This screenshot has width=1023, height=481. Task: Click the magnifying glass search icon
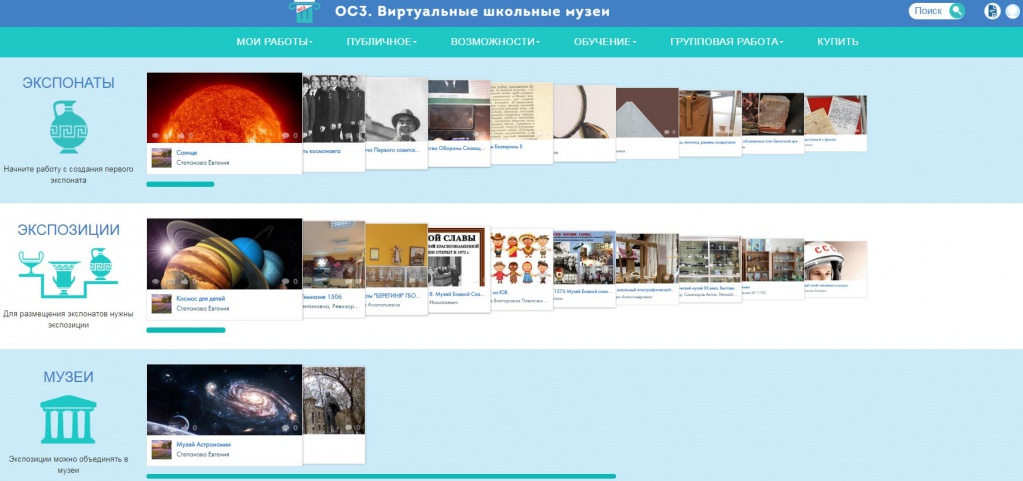(956, 10)
